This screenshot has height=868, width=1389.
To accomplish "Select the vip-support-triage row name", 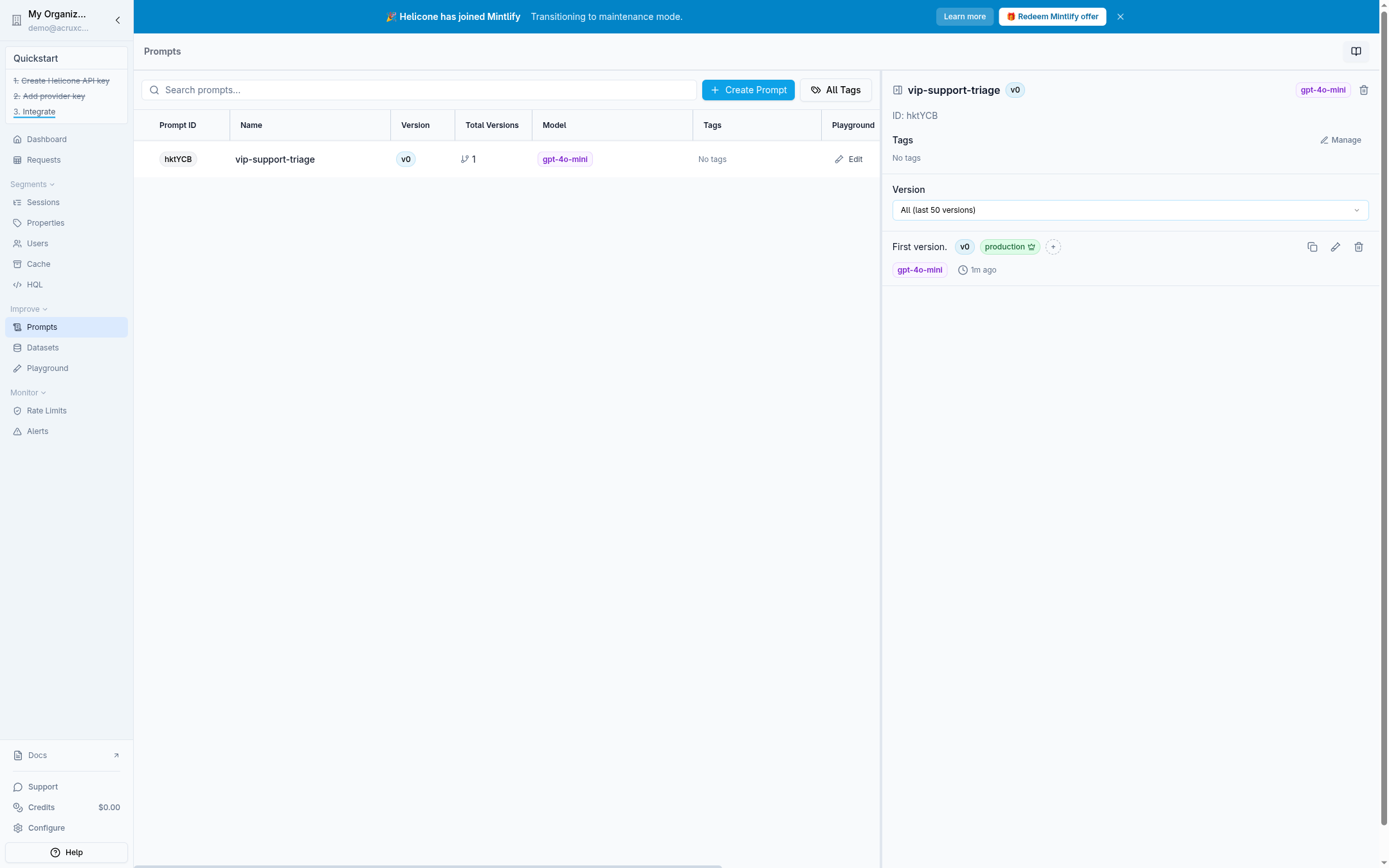I will pos(275,159).
